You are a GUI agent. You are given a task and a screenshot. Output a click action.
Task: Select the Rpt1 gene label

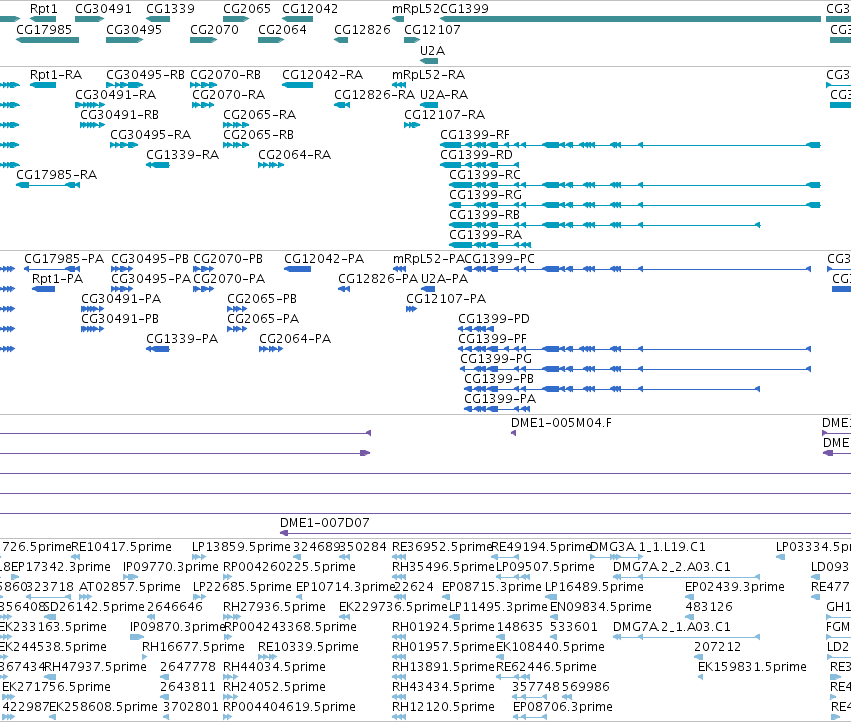click(43, 9)
